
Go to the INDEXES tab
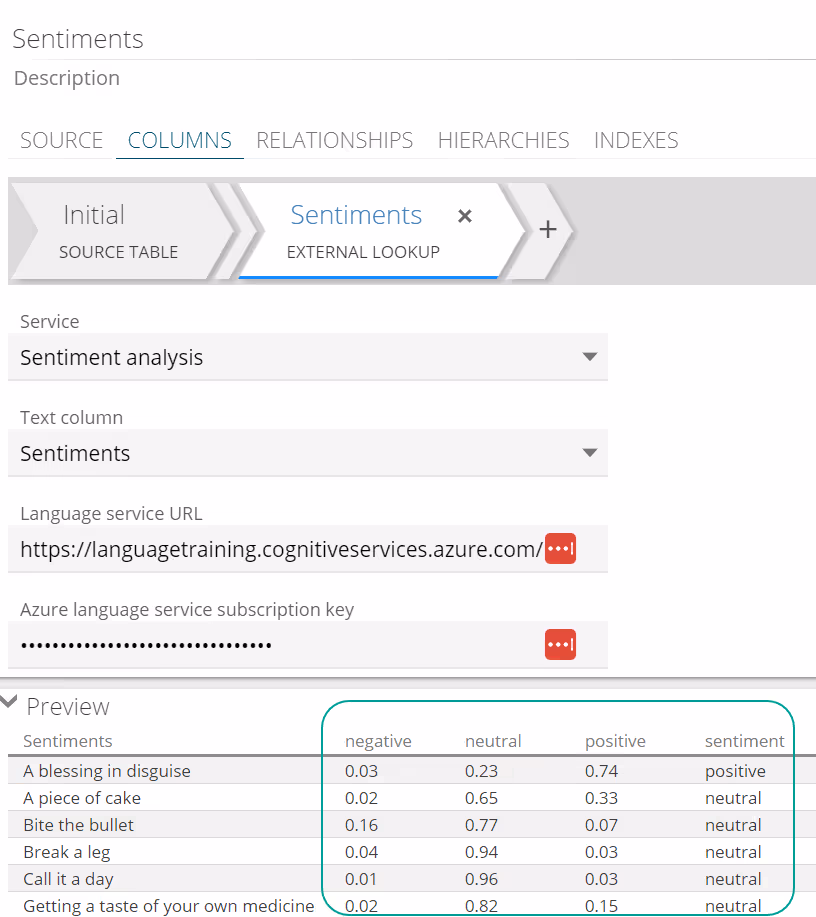pyautogui.click(x=636, y=140)
